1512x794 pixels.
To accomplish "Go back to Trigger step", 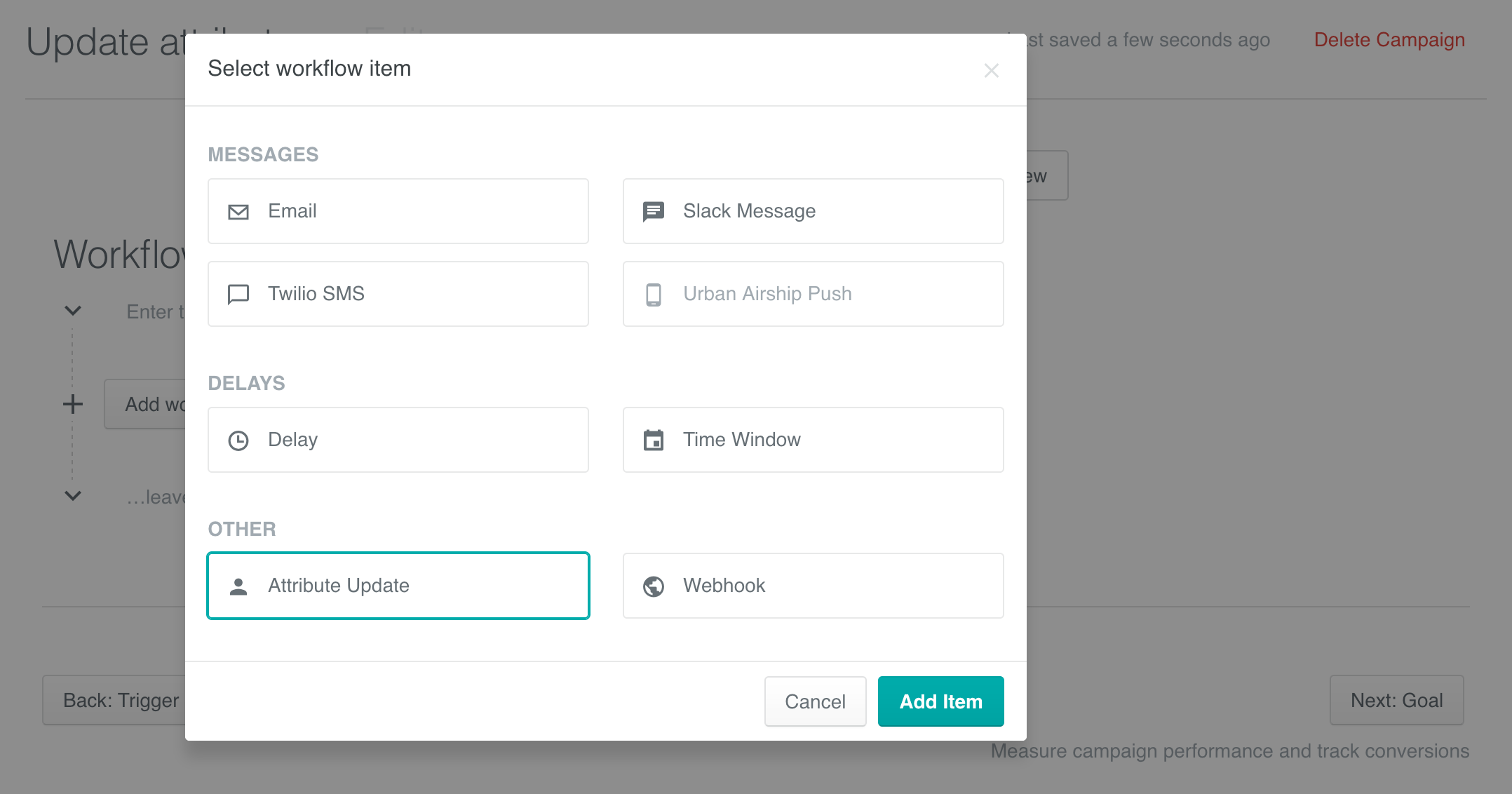I will (x=121, y=700).
